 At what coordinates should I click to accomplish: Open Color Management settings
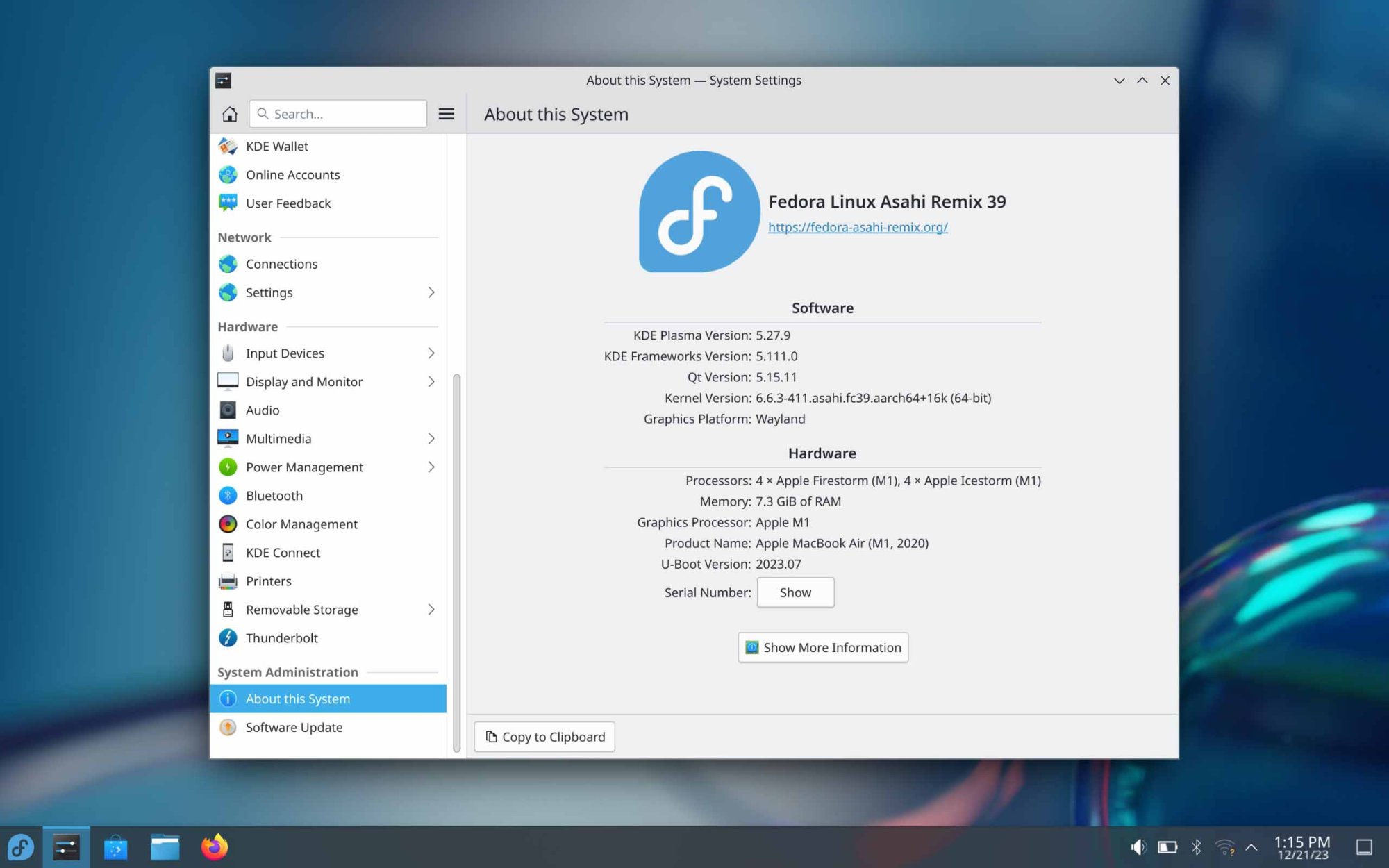(x=301, y=524)
